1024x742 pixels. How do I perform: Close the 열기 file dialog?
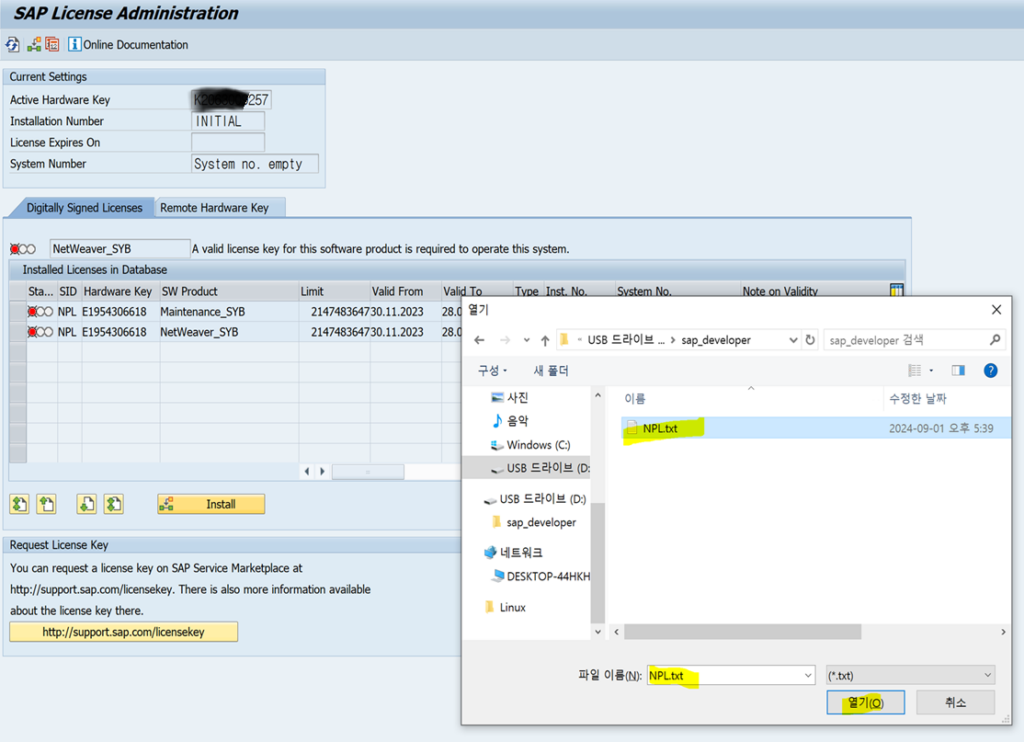(996, 310)
